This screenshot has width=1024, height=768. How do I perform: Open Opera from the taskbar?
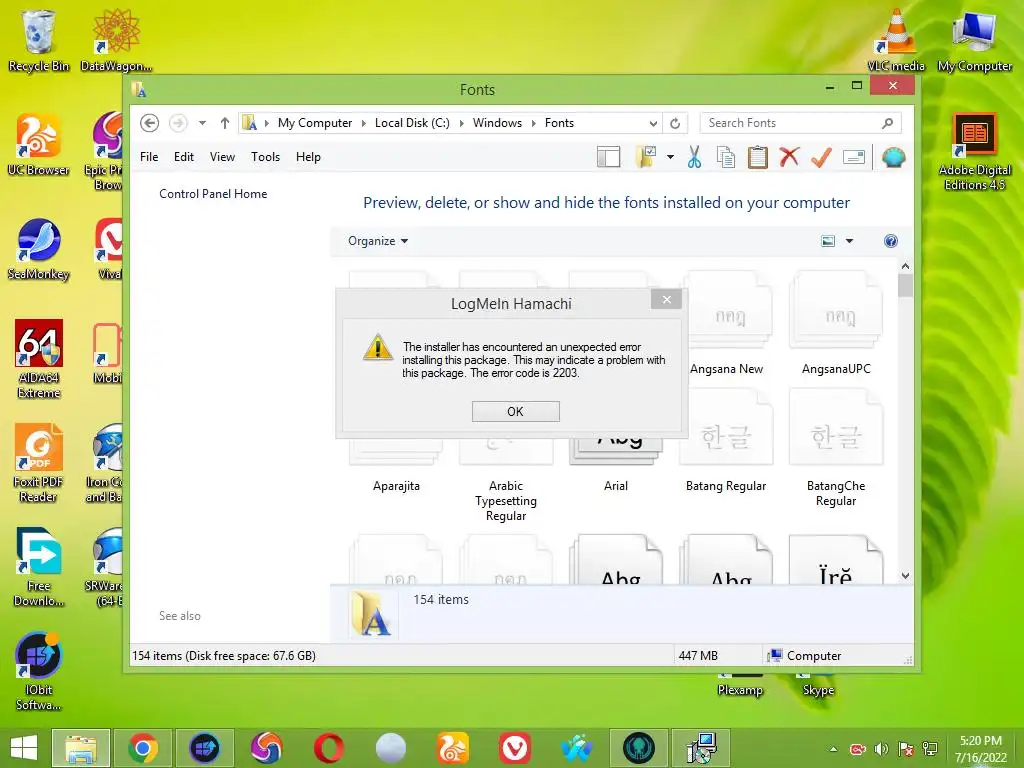(328, 748)
